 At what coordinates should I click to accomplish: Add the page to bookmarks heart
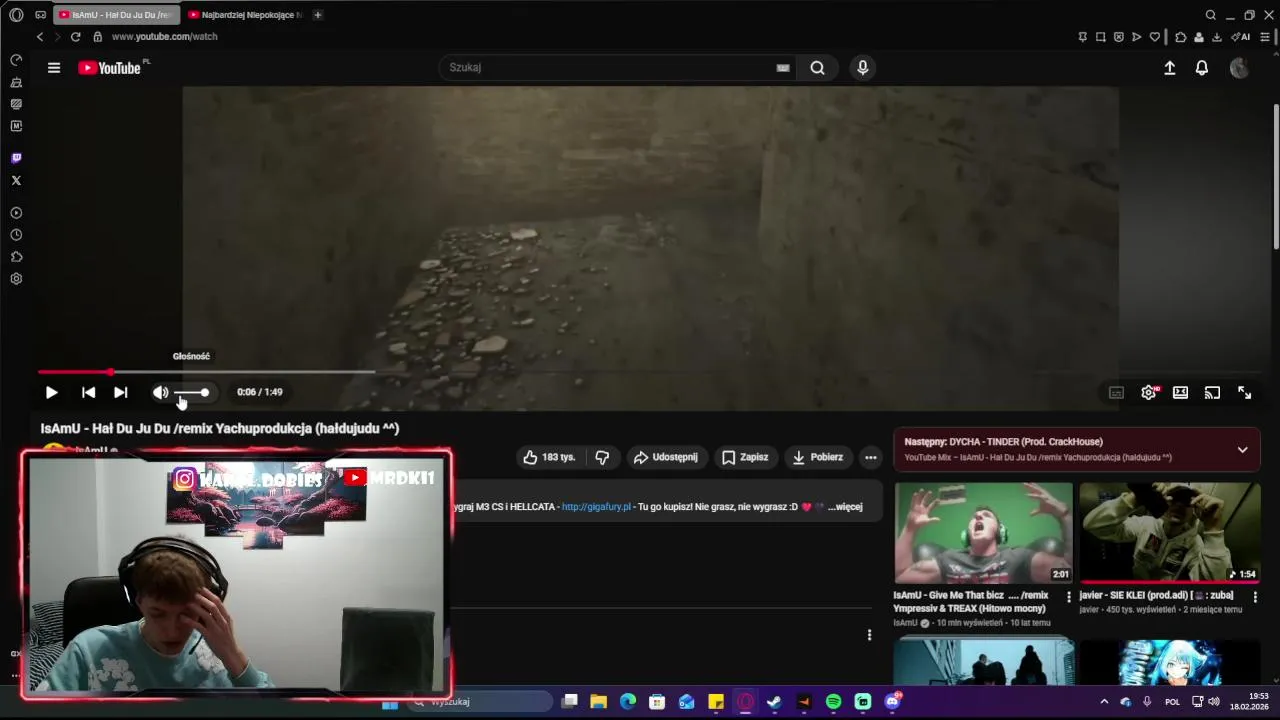coord(1155,37)
